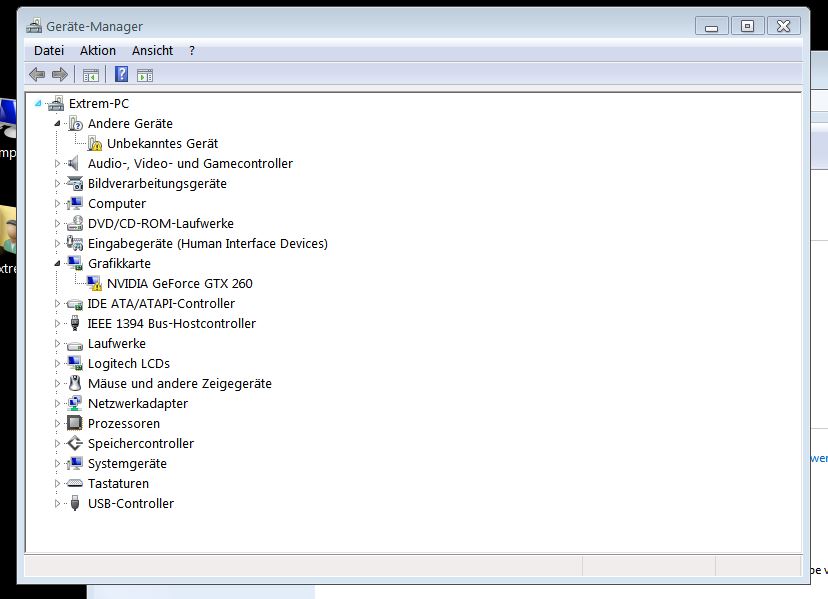Expand the Bildverarbeitungsgeräte branch
This screenshot has height=599, width=828.
click(x=58, y=184)
